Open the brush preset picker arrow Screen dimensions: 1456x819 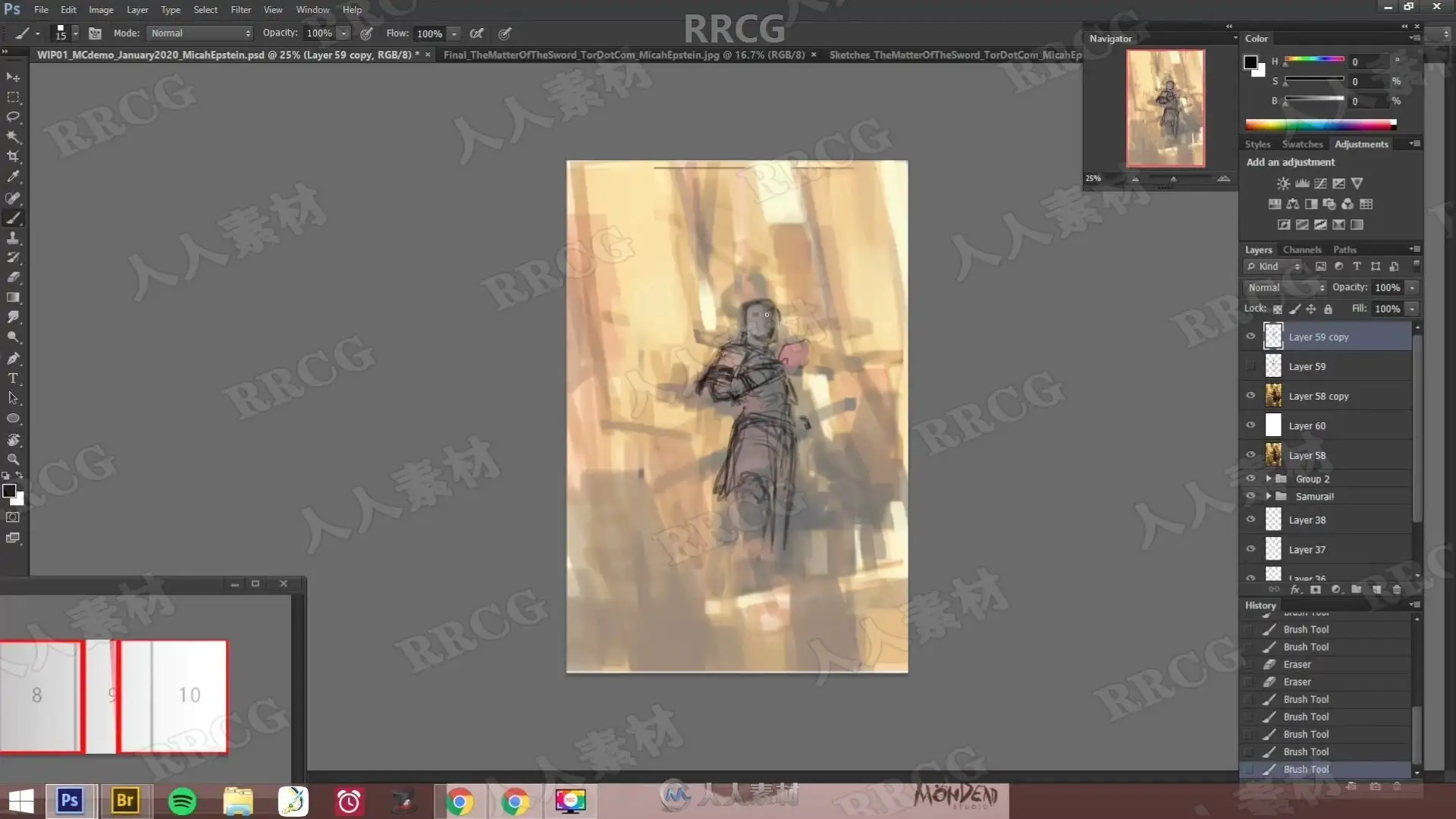[x=75, y=33]
